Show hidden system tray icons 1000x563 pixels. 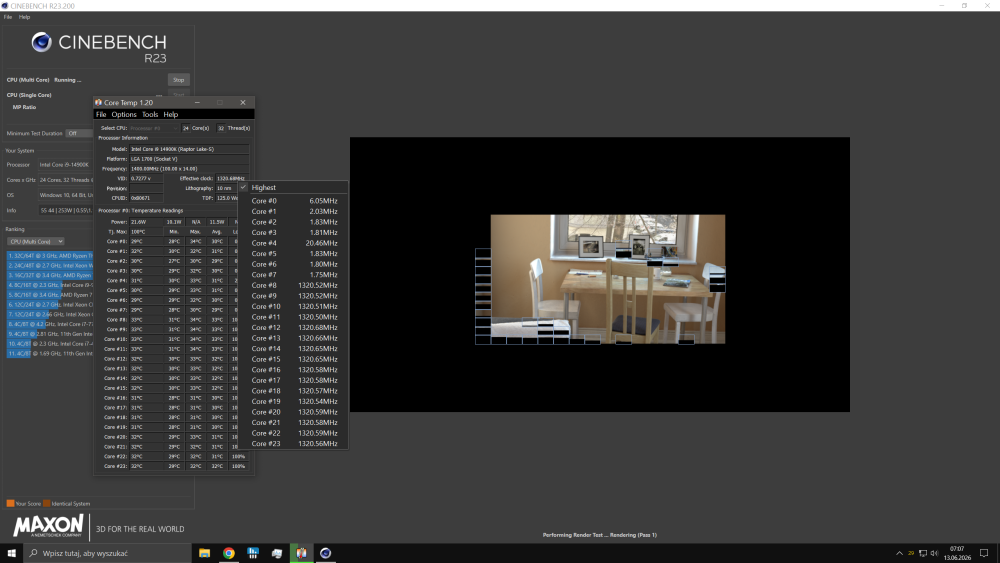point(899,553)
